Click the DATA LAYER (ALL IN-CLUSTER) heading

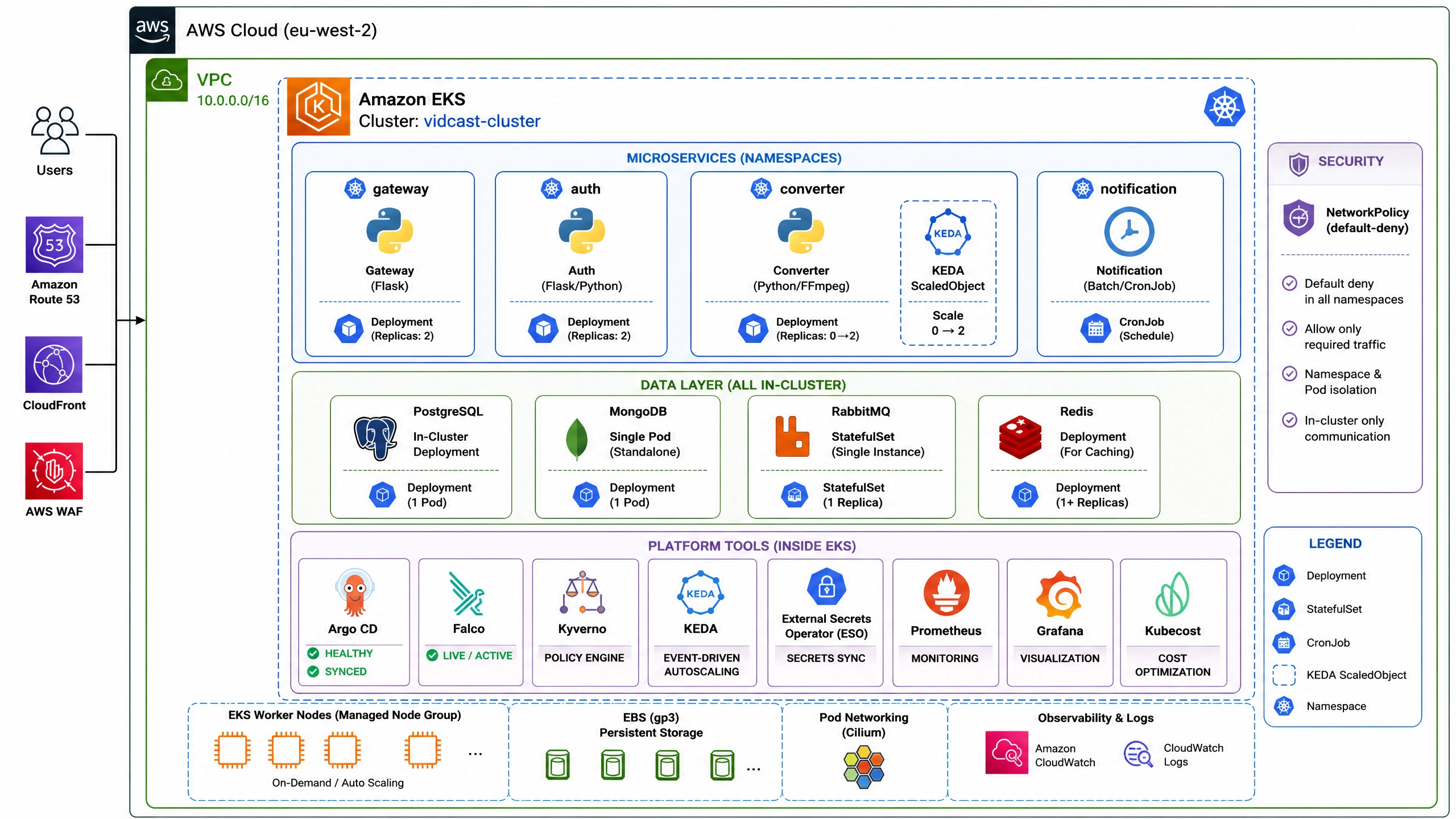point(743,385)
